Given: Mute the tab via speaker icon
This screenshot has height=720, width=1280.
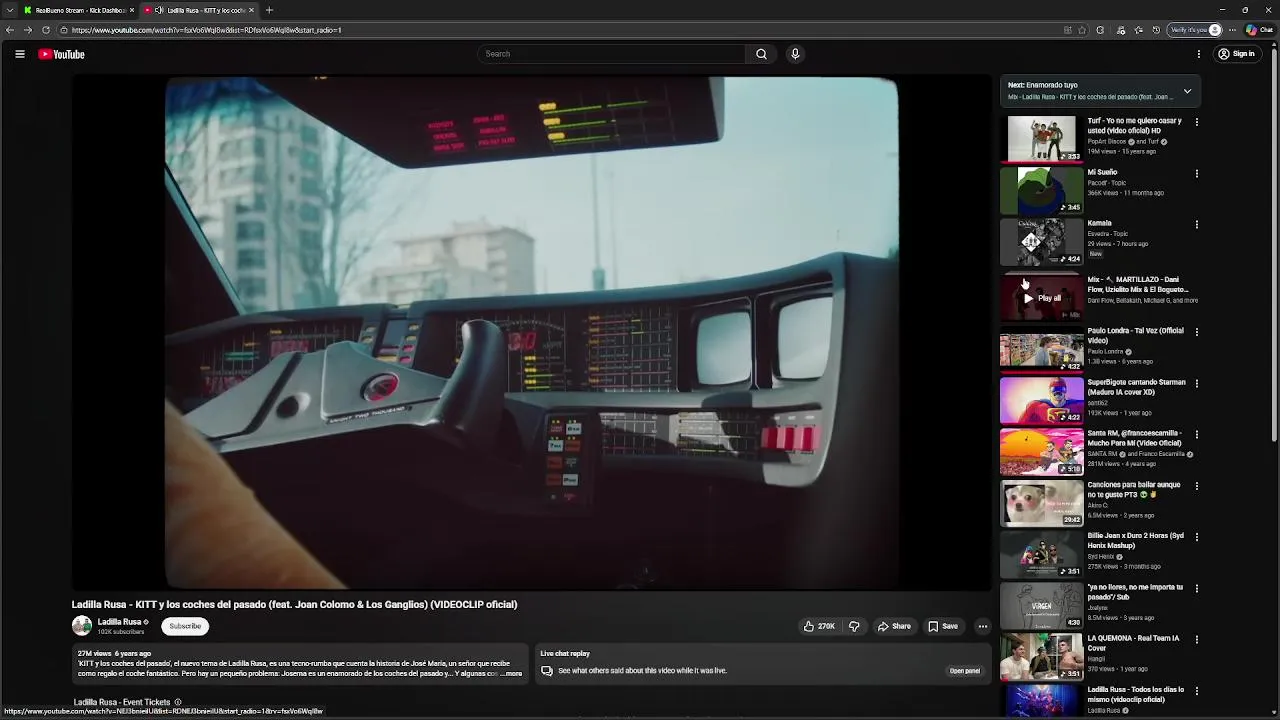Looking at the screenshot, I should (x=158, y=10).
